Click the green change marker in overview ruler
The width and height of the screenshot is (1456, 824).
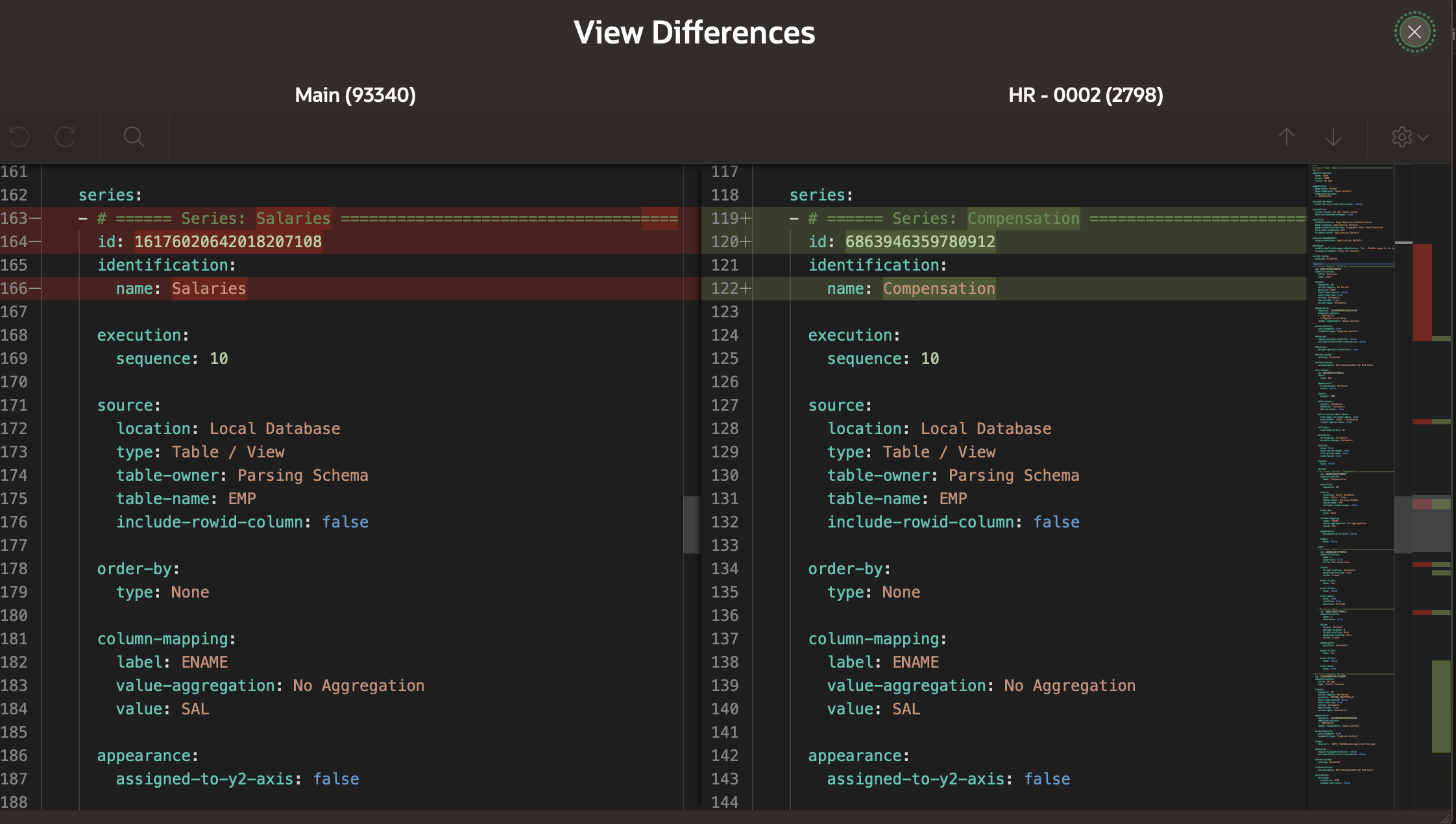click(1440, 706)
